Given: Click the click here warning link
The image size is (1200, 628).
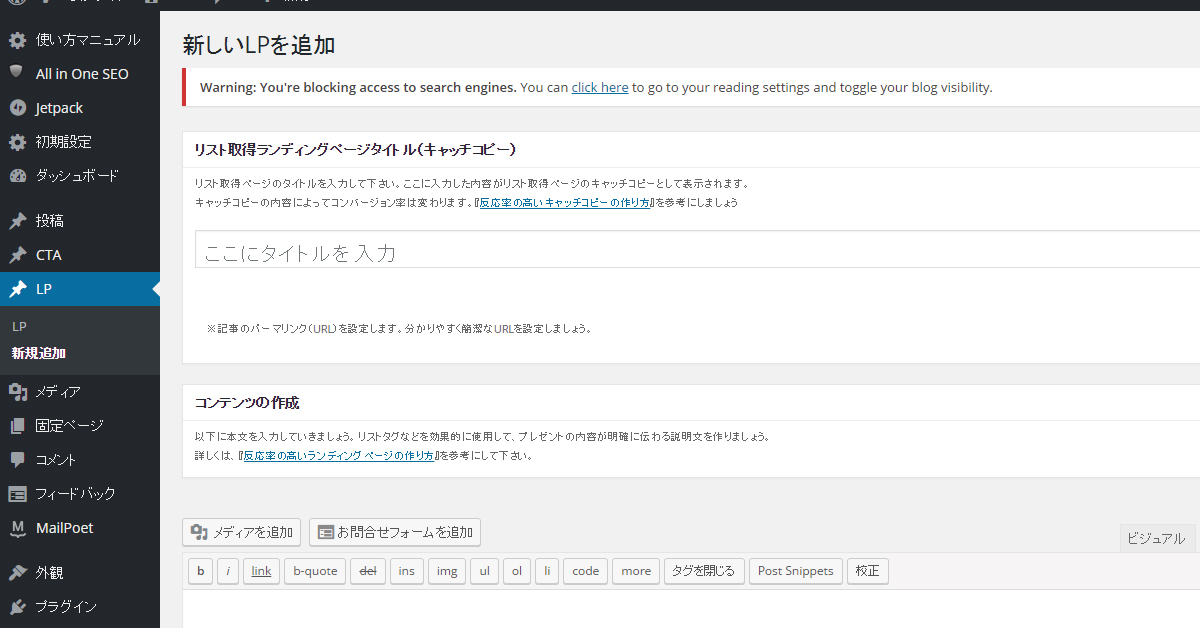Looking at the screenshot, I should point(599,87).
